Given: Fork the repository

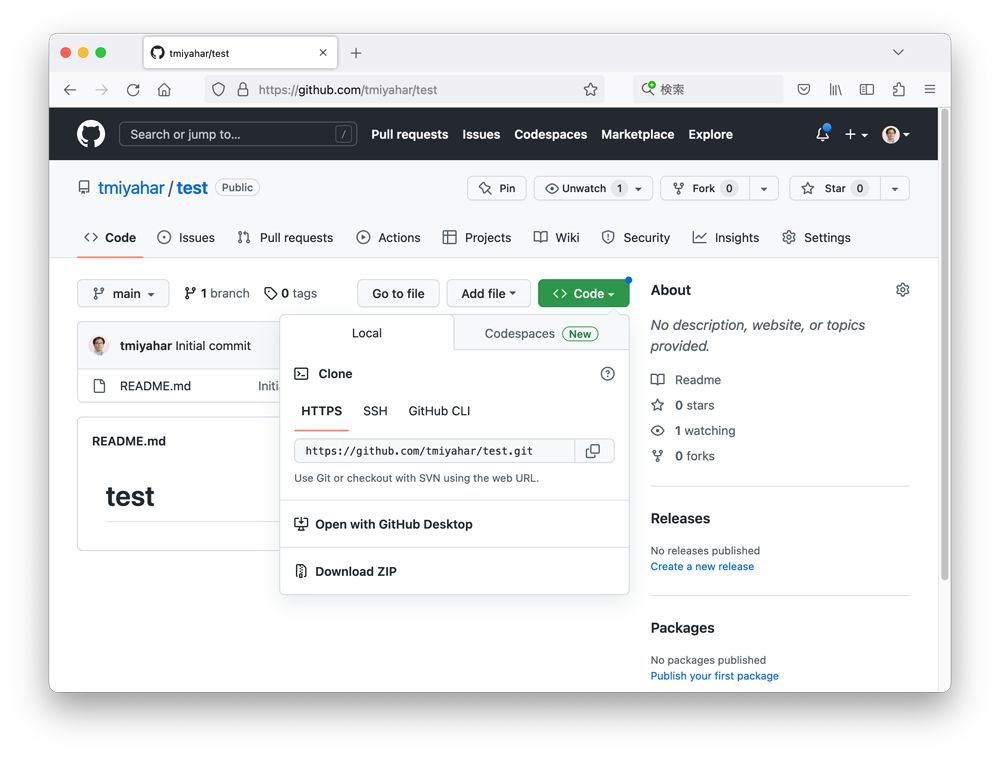Looking at the screenshot, I should pos(705,189).
